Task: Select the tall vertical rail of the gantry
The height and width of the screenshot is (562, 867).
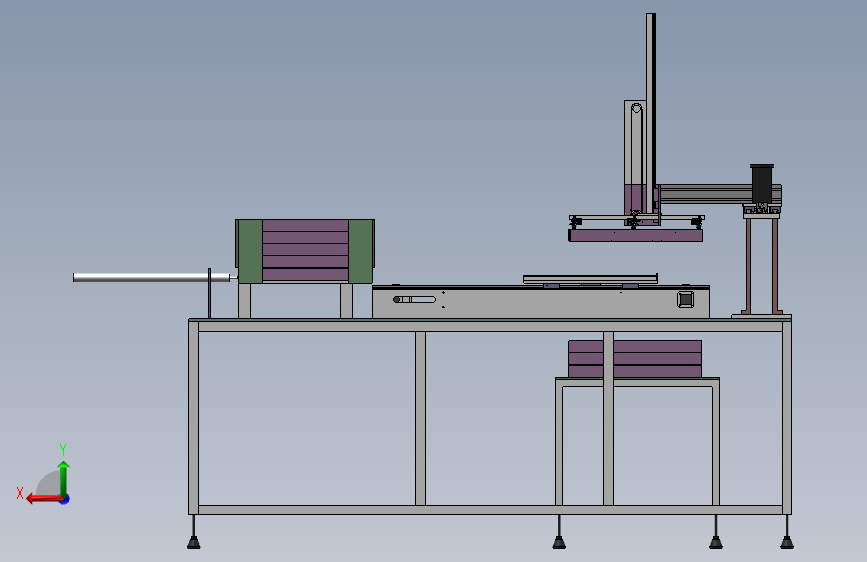Action: (x=651, y=111)
